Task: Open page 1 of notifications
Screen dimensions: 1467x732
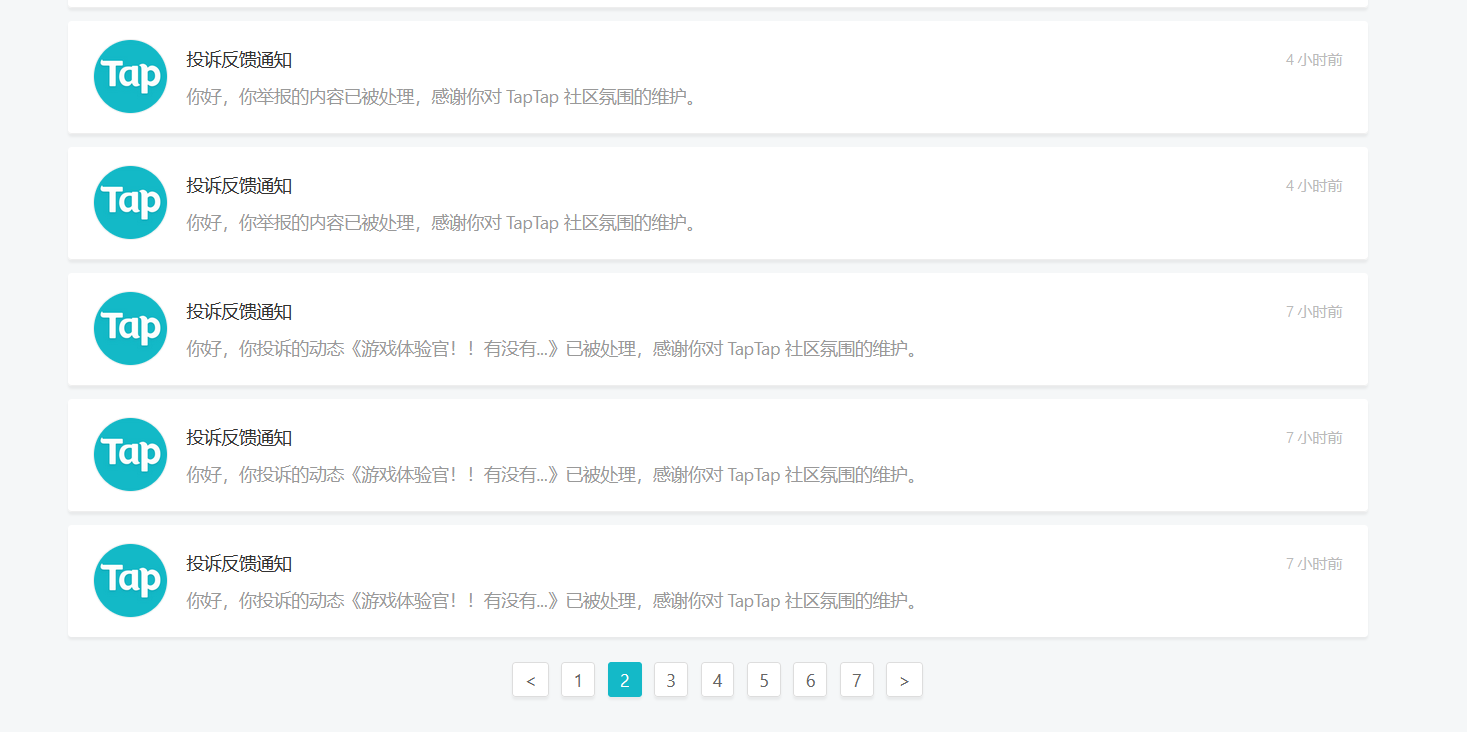Action: pos(578,680)
